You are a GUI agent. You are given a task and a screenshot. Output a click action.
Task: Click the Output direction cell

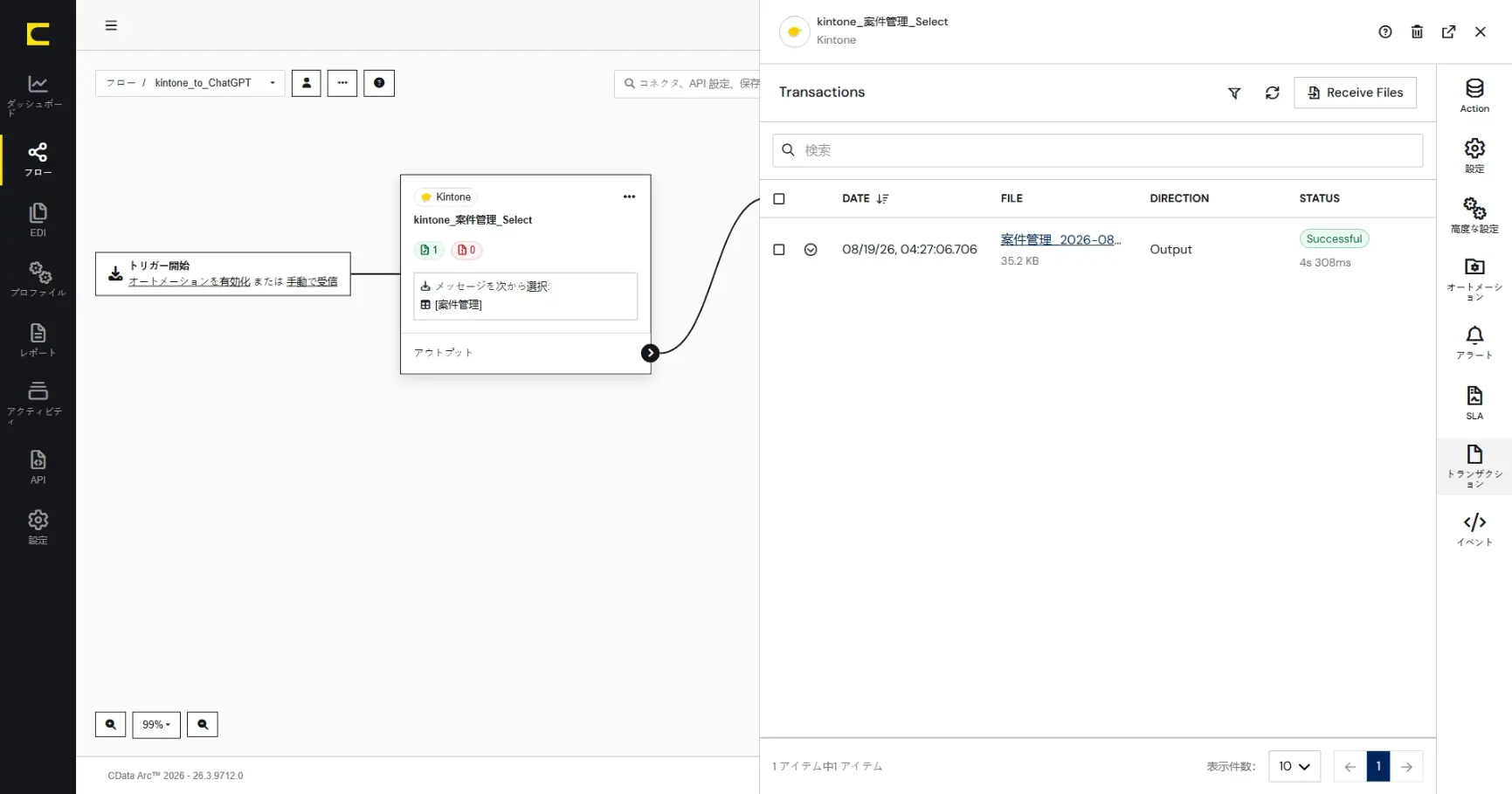(1170, 250)
